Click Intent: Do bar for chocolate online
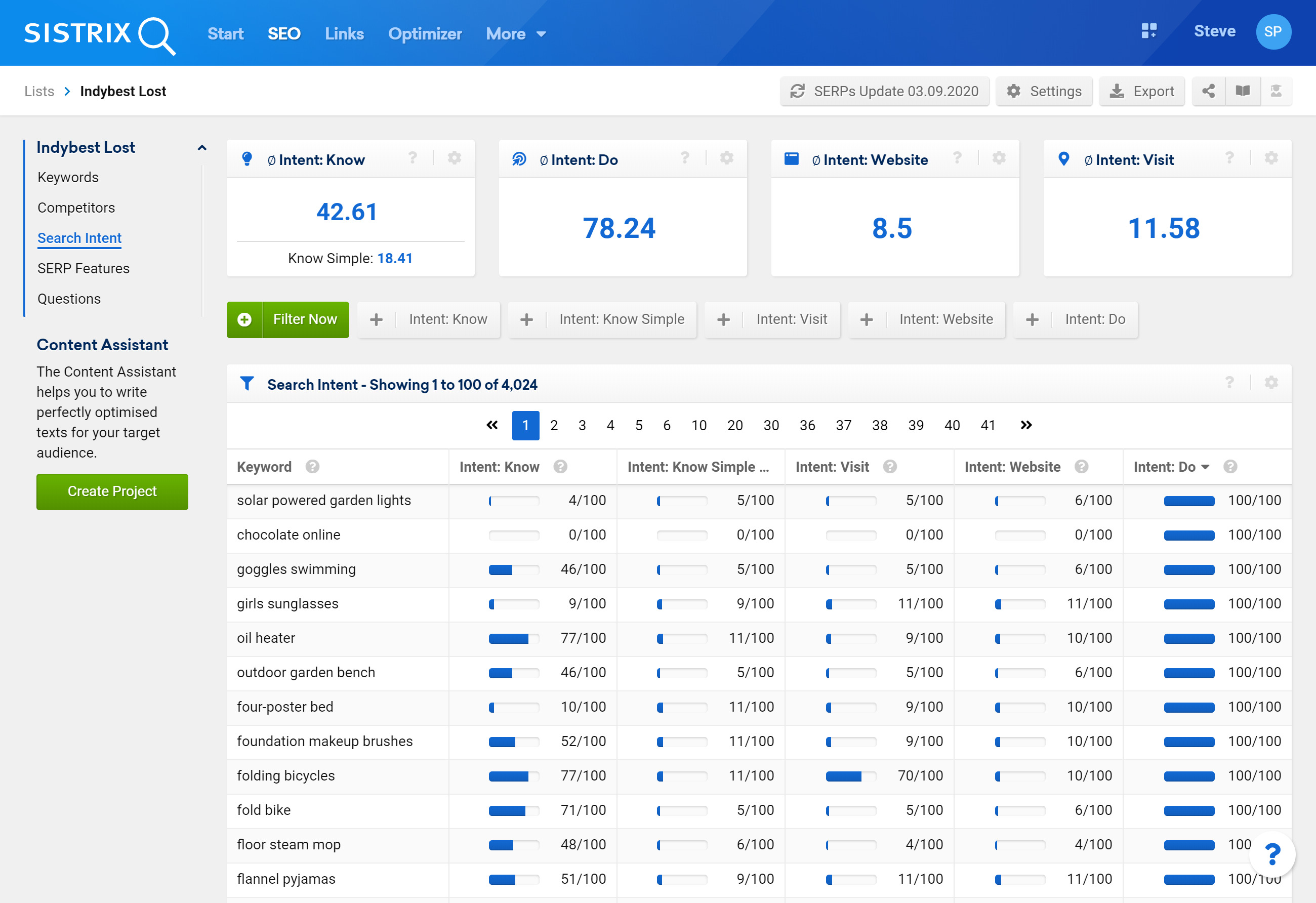The width and height of the screenshot is (1316, 903). 1188,536
